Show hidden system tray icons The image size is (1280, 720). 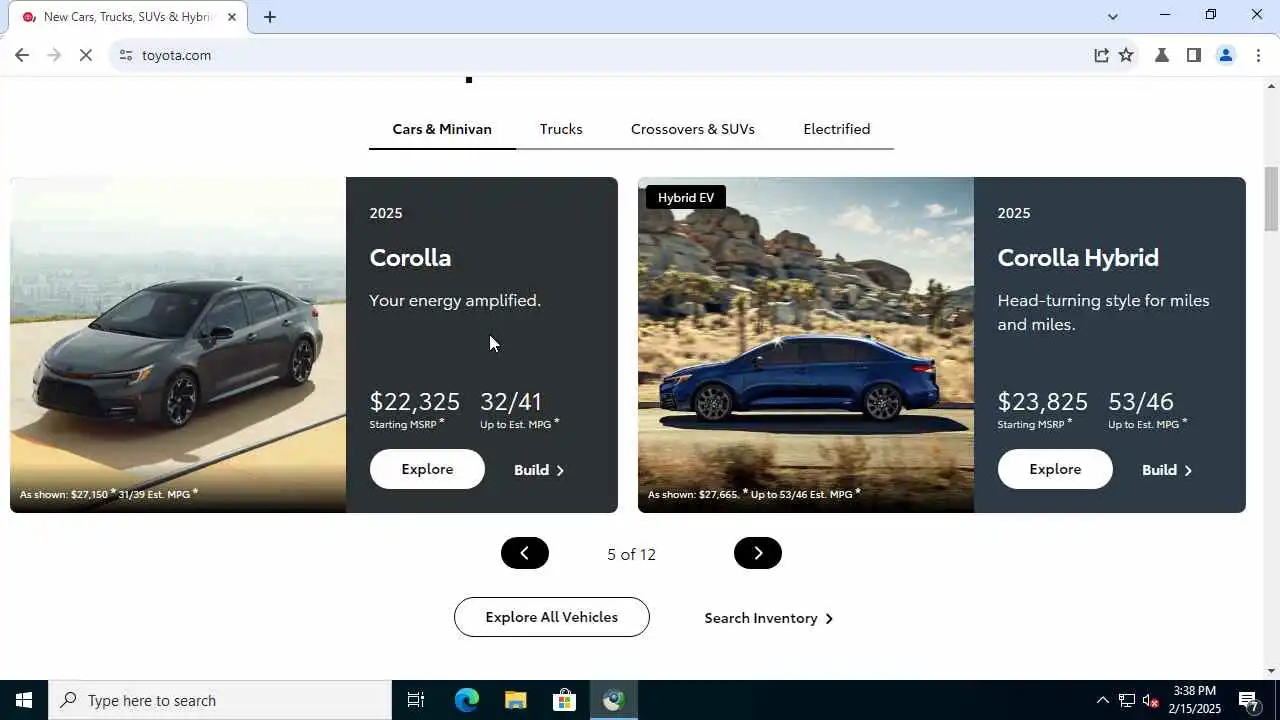(x=1102, y=700)
